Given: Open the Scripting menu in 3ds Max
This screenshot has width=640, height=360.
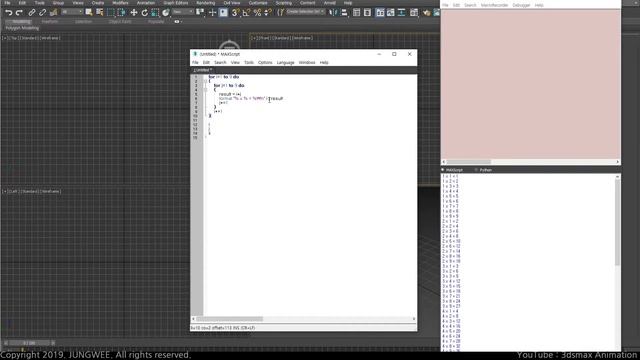Looking at the screenshot, I should click(284, 3).
